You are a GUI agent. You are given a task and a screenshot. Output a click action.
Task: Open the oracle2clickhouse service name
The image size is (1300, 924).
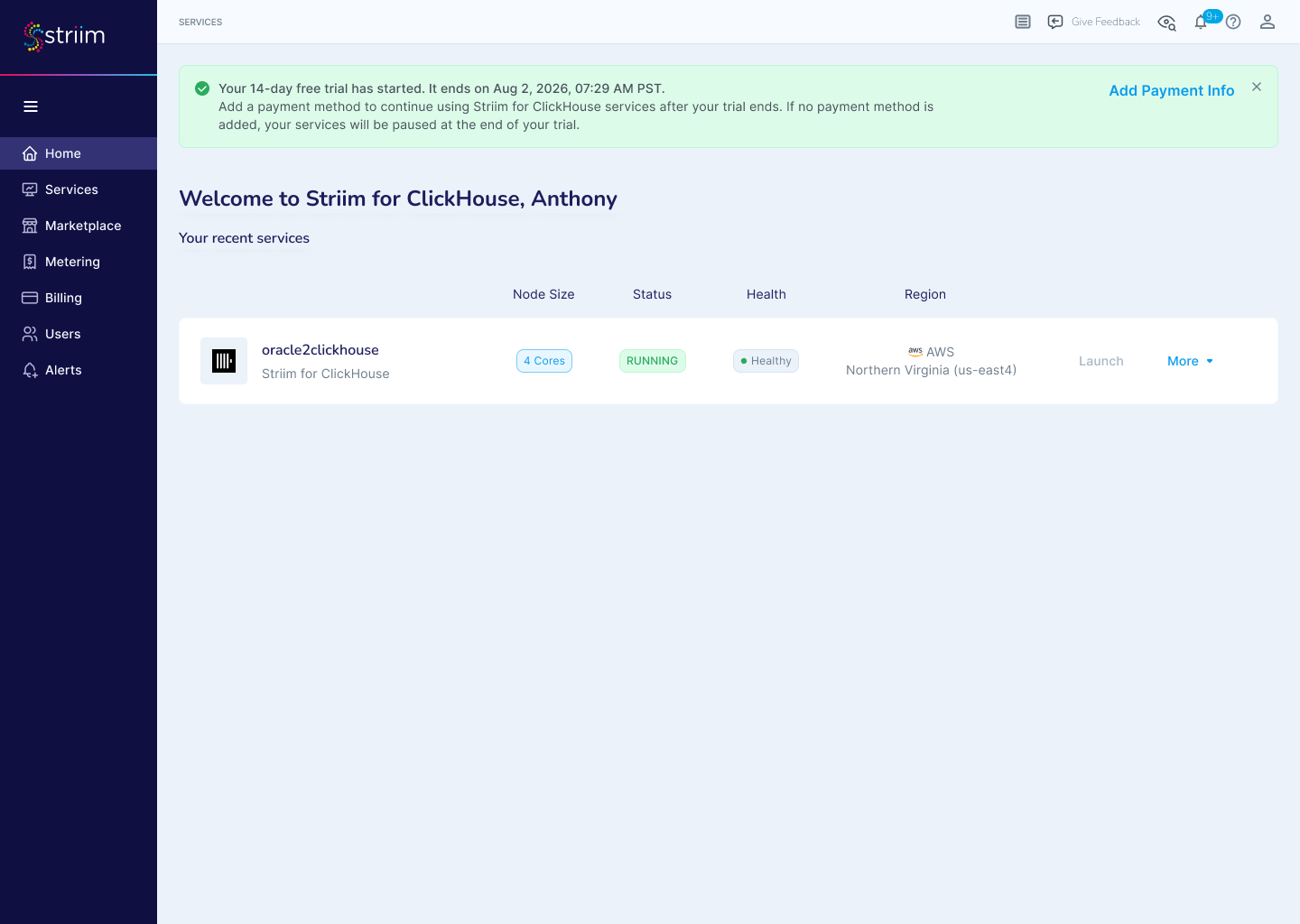(320, 350)
